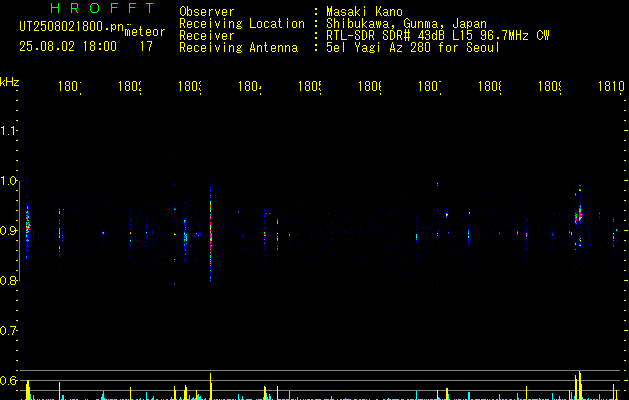The height and width of the screenshot is (400, 629).
Task: Click the 0.6 kHz axis label
Action: tap(8, 380)
